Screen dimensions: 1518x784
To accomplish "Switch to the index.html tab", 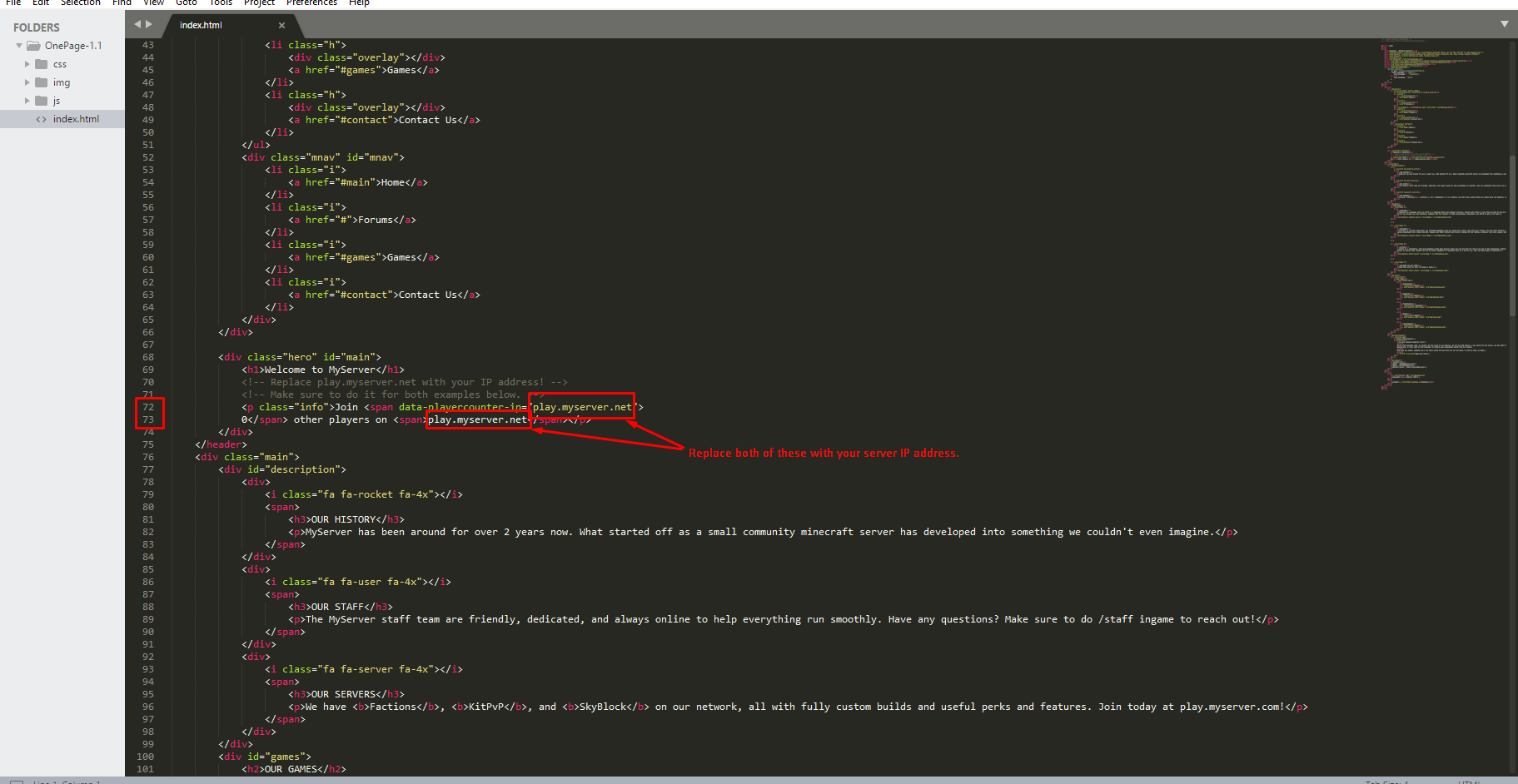I will (202, 25).
